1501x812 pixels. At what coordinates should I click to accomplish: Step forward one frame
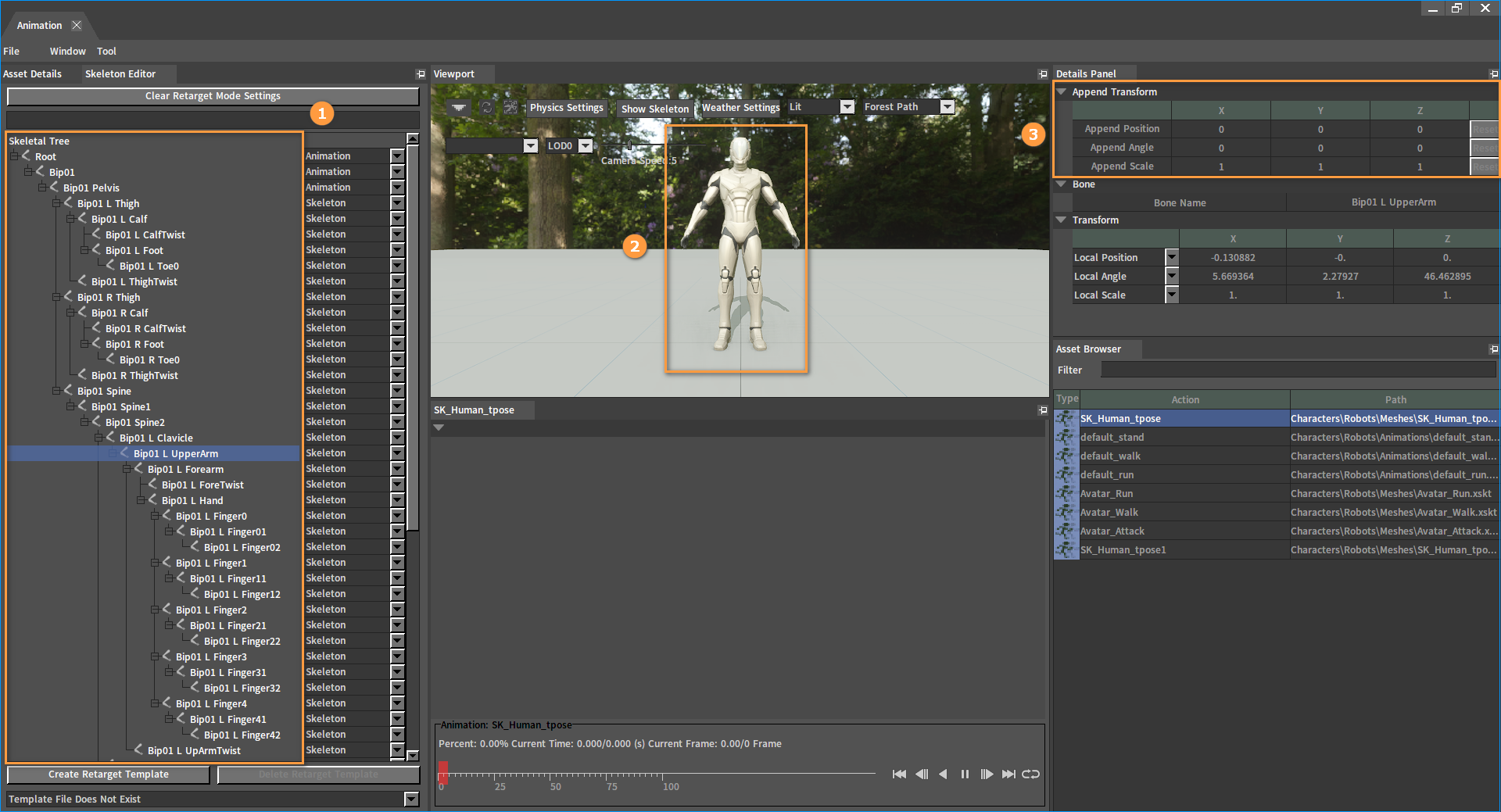pos(987,774)
